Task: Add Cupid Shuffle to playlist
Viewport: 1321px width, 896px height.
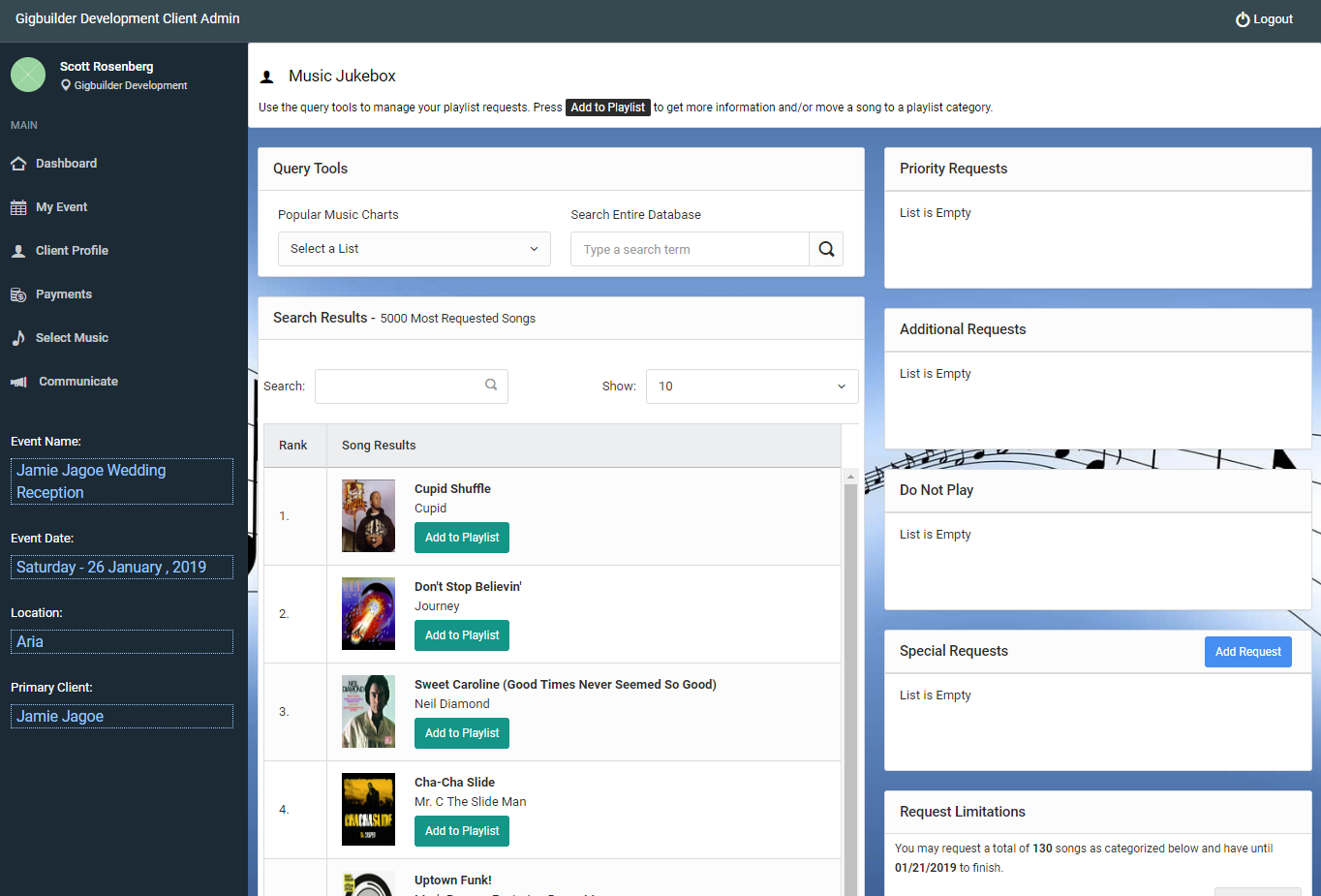Action: pyautogui.click(x=462, y=538)
